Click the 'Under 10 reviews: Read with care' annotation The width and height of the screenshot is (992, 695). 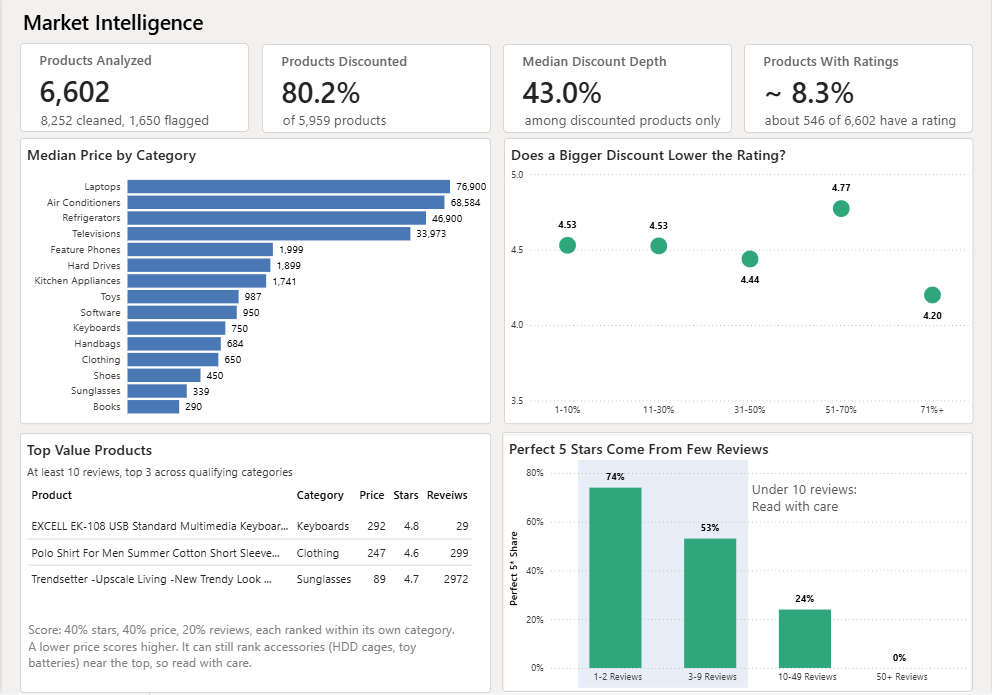[x=804, y=498]
